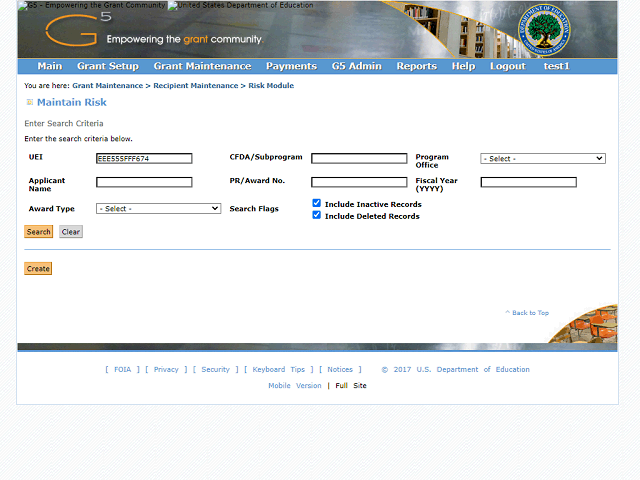Image resolution: width=640 pixels, height=480 pixels.
Task: Open the Reports menu
Action: (416, 66)
